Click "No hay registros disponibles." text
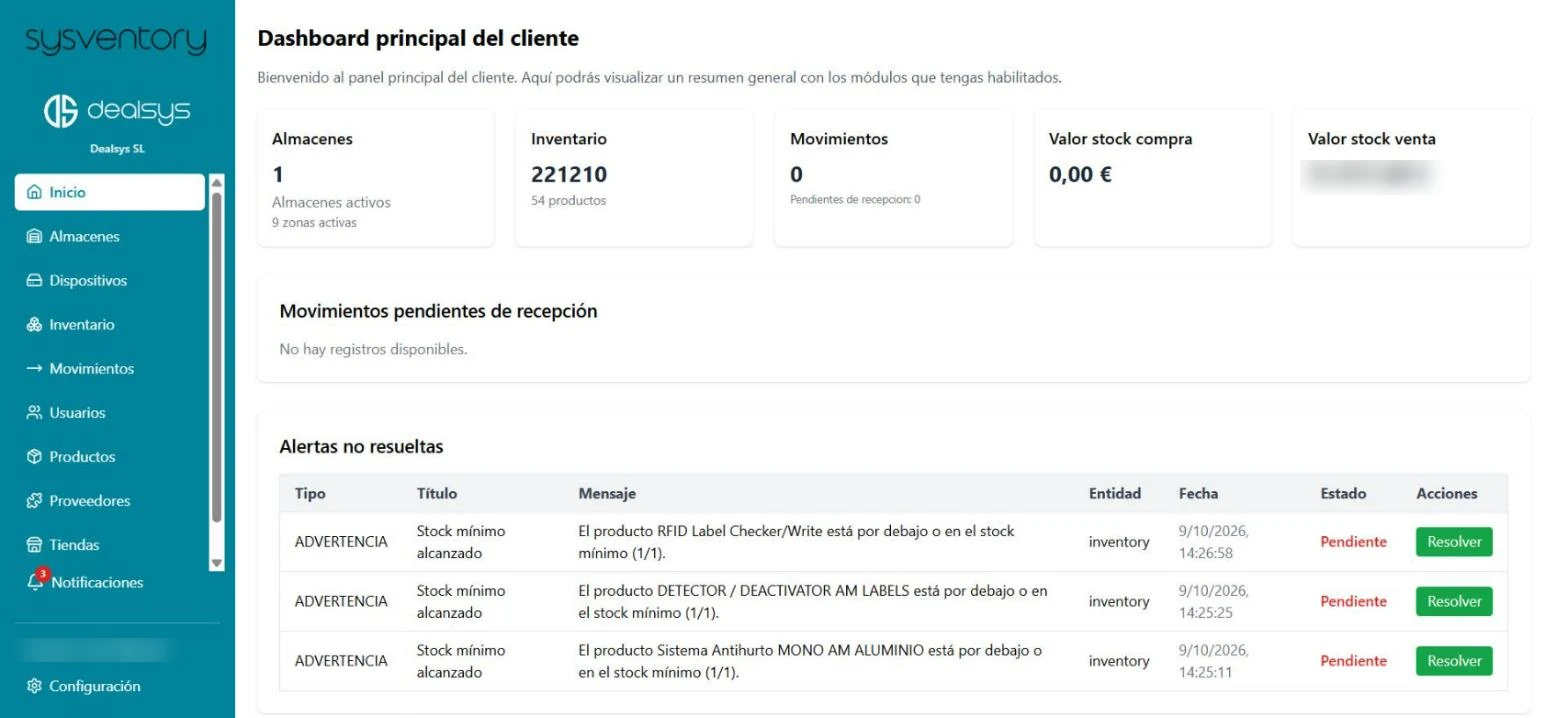This screenshot has height=718, width=1548. coord(373,349)
